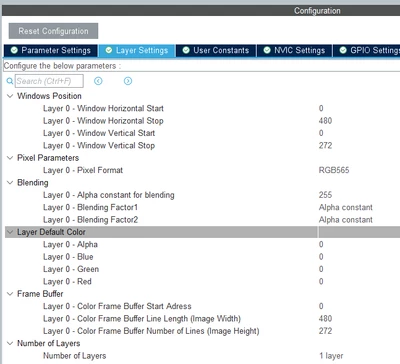Switch to the GPIO Settings tab

pyautogui.click(x=367, y=50)
